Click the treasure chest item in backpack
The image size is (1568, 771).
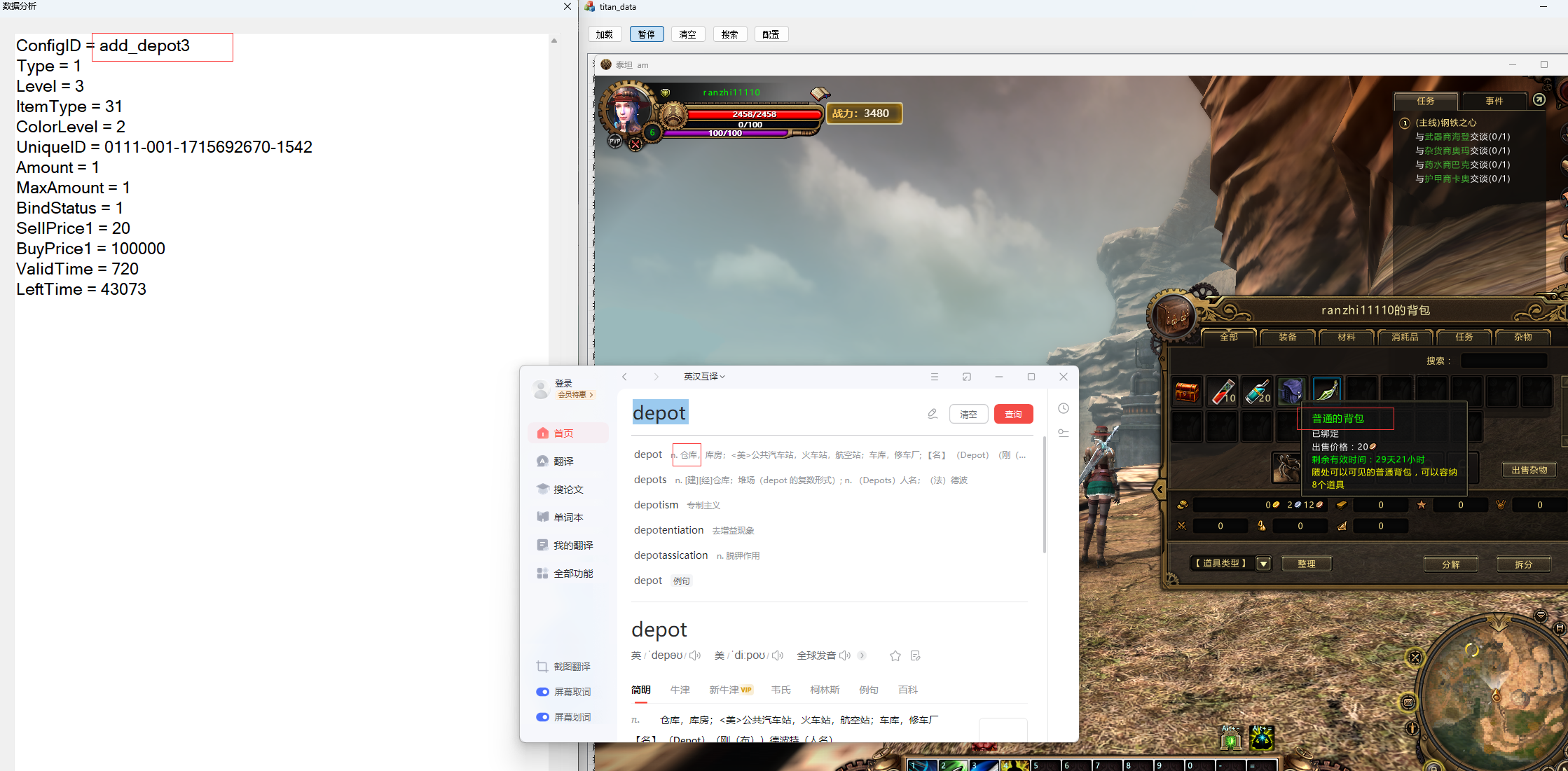click(1187, 391)
